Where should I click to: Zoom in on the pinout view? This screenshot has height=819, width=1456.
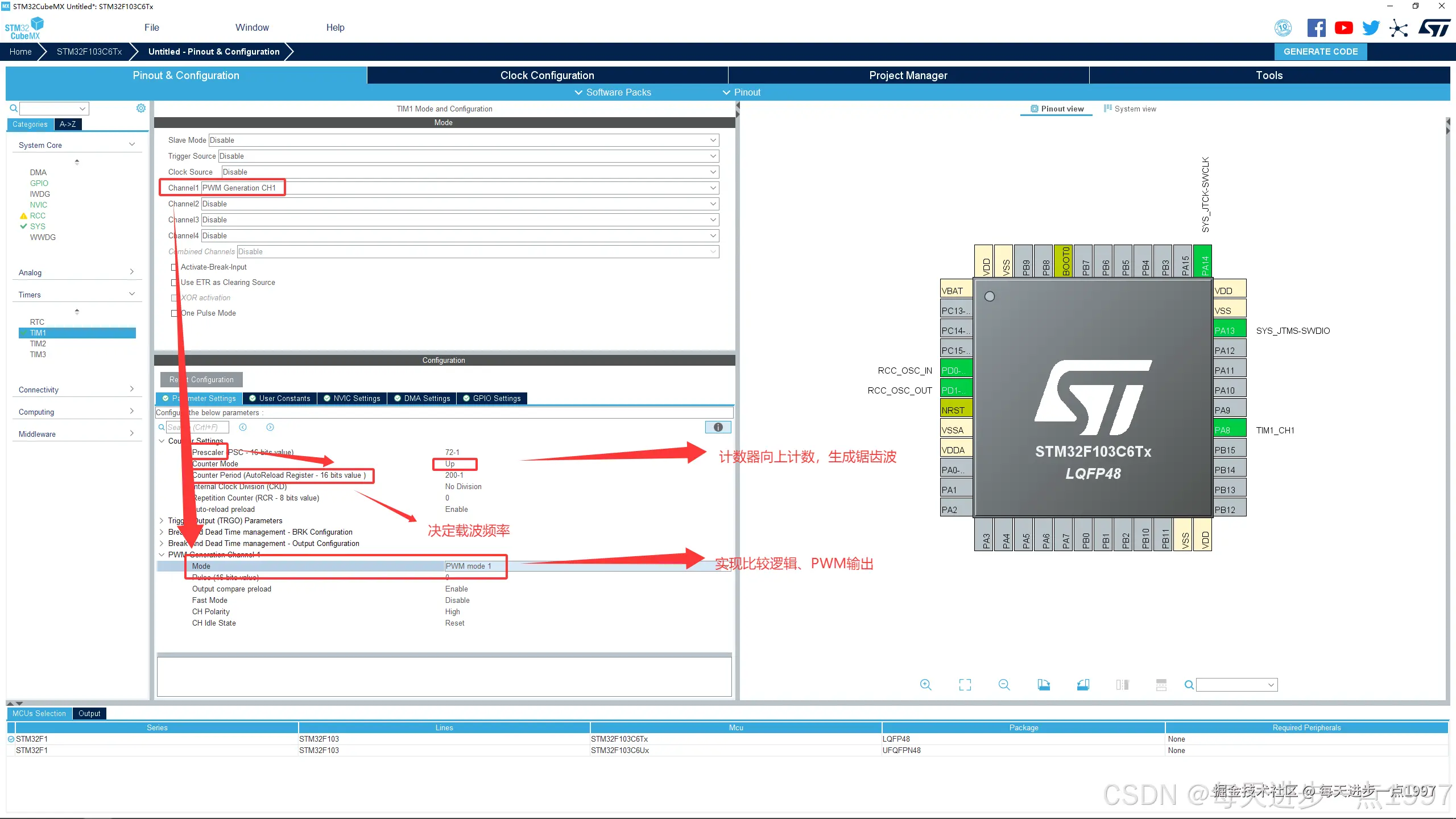click(926, 685)
